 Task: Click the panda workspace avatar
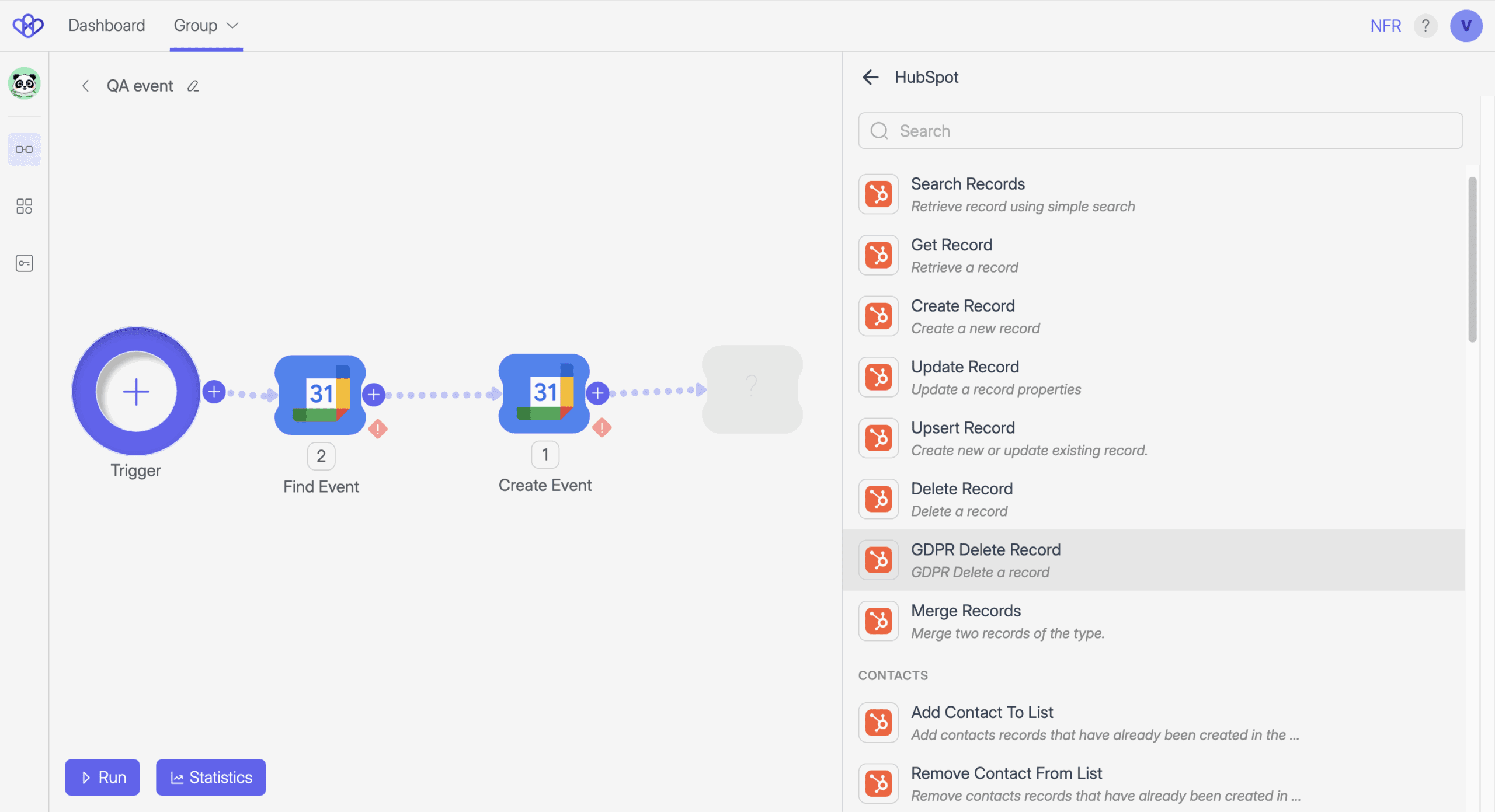pos(25,83)
